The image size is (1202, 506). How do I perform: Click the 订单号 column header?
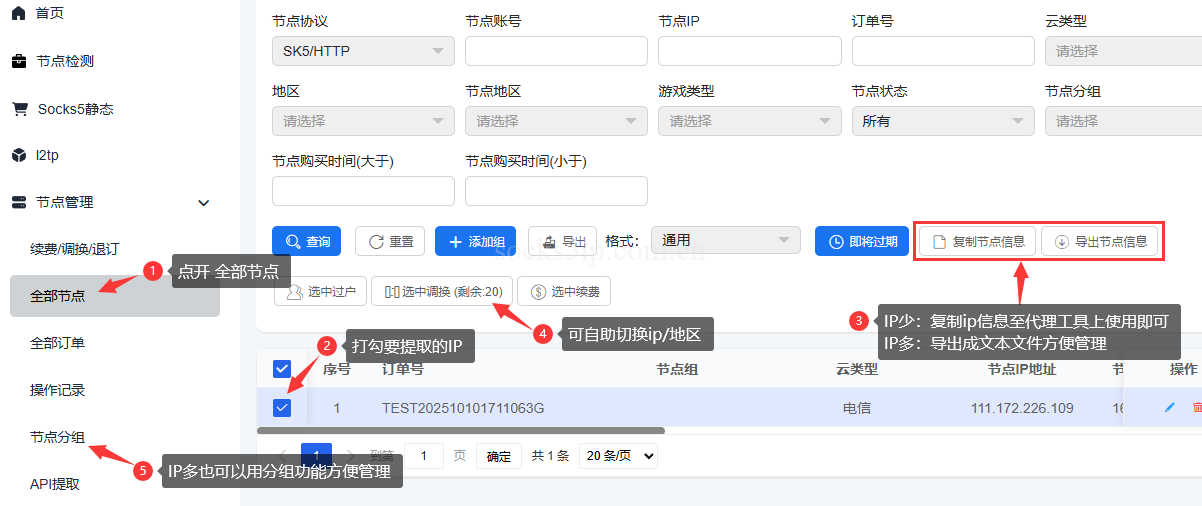click(403, 369)
